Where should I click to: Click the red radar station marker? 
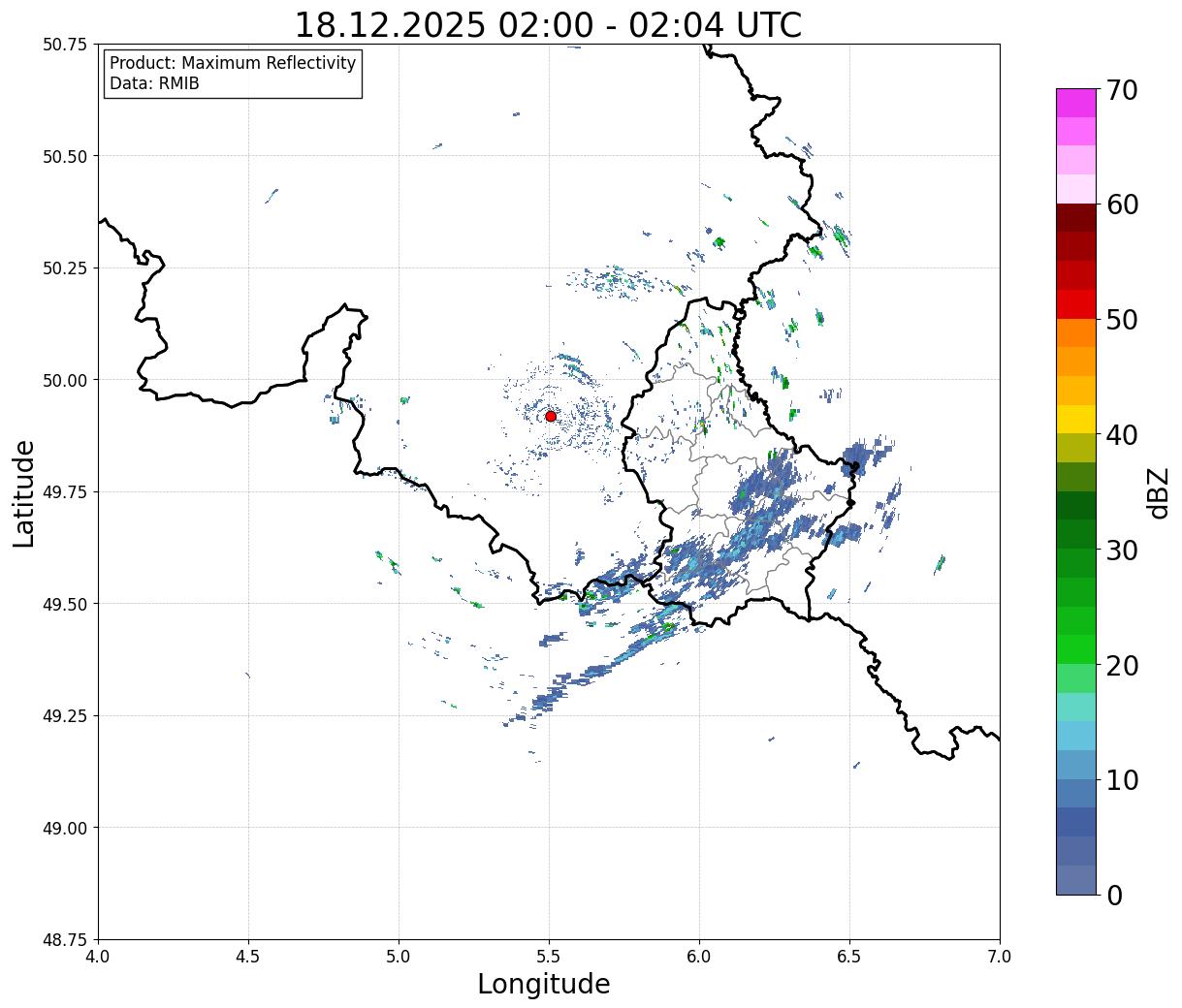click(x=551, y=416)
